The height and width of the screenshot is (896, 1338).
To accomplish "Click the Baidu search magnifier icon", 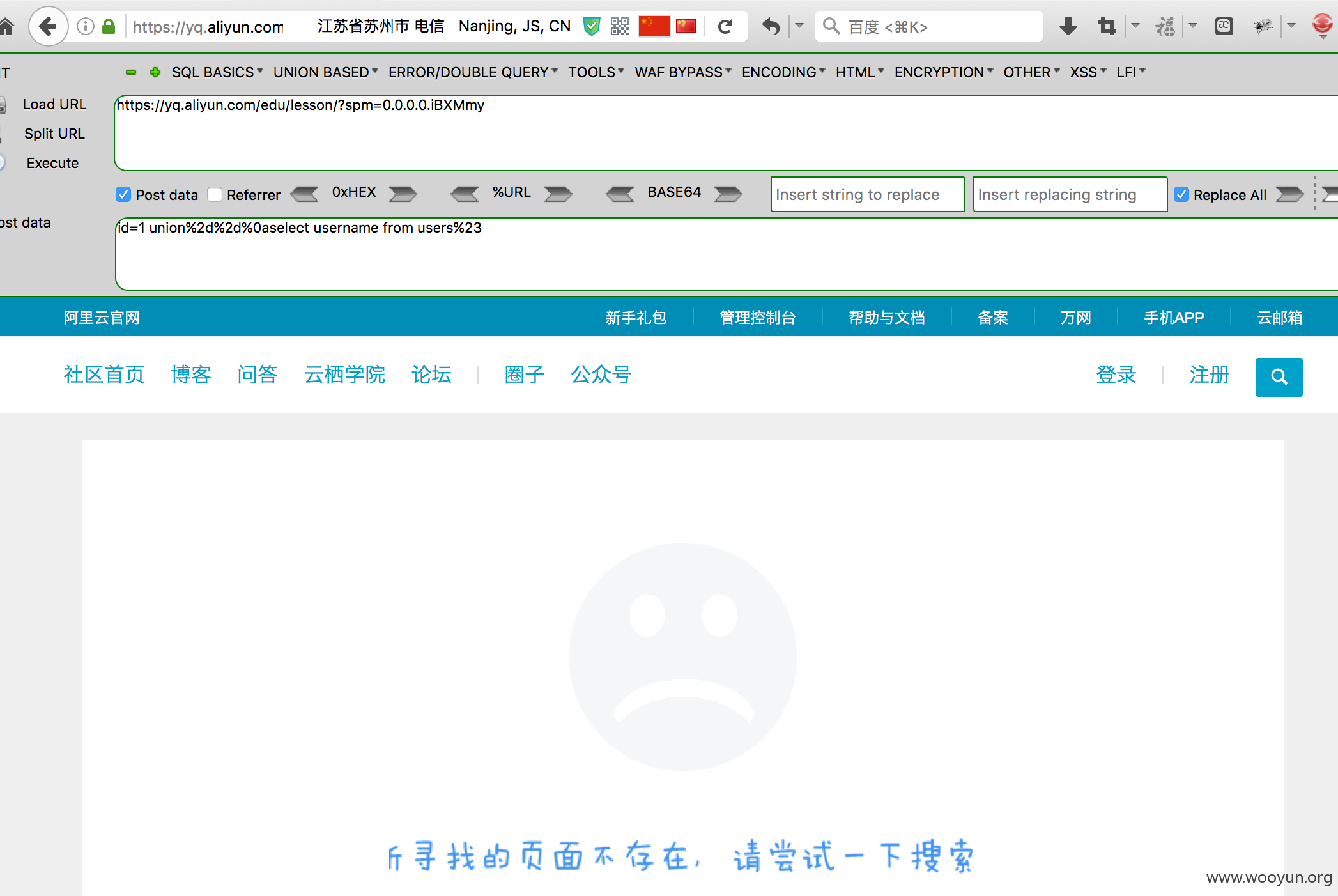I will pyautogui.click(x=831, y=26).
